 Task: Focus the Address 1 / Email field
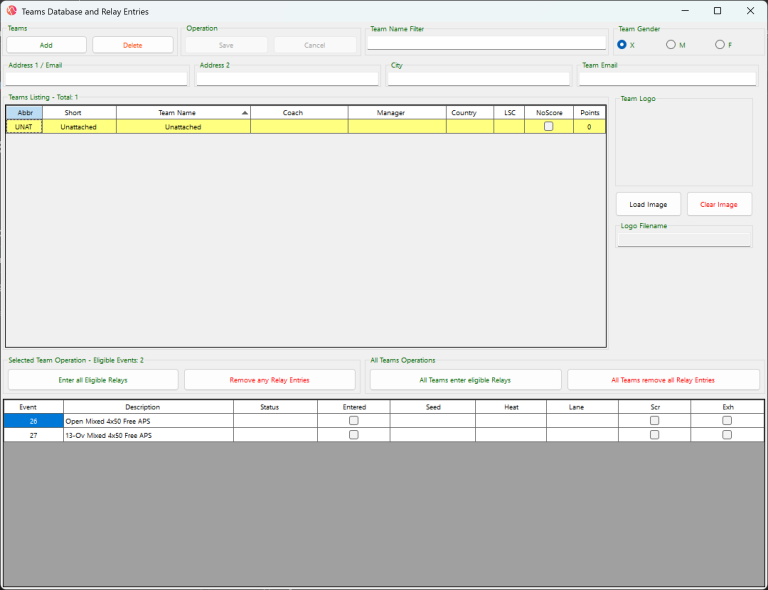pyautogui.click(x=96, y=79)
